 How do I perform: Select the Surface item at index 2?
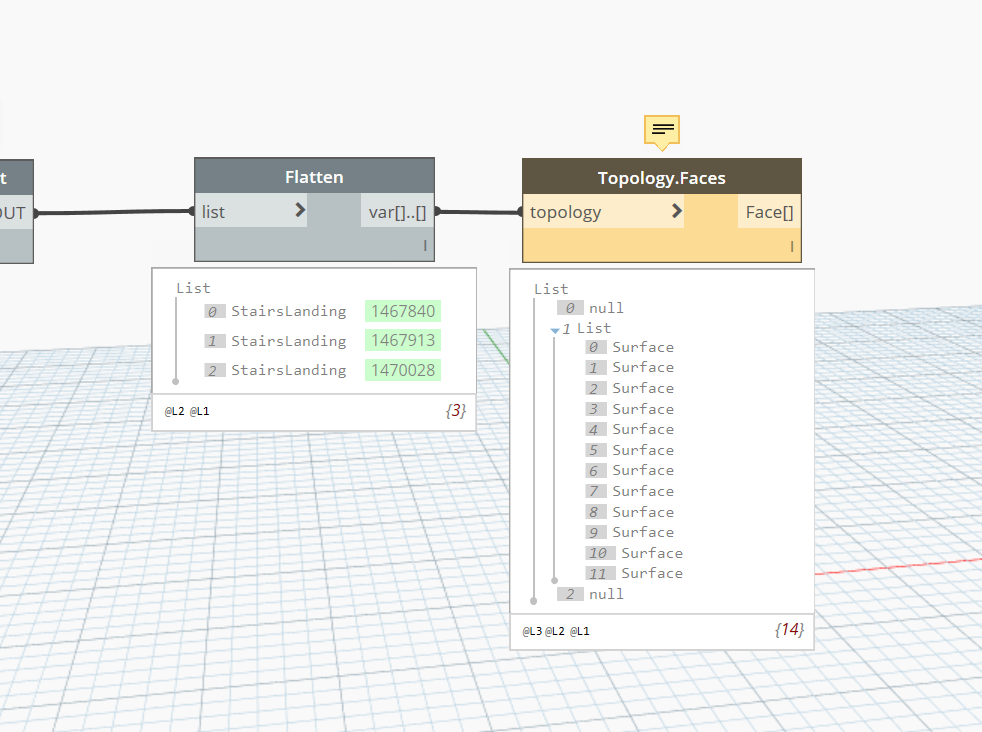pos(630,388)
